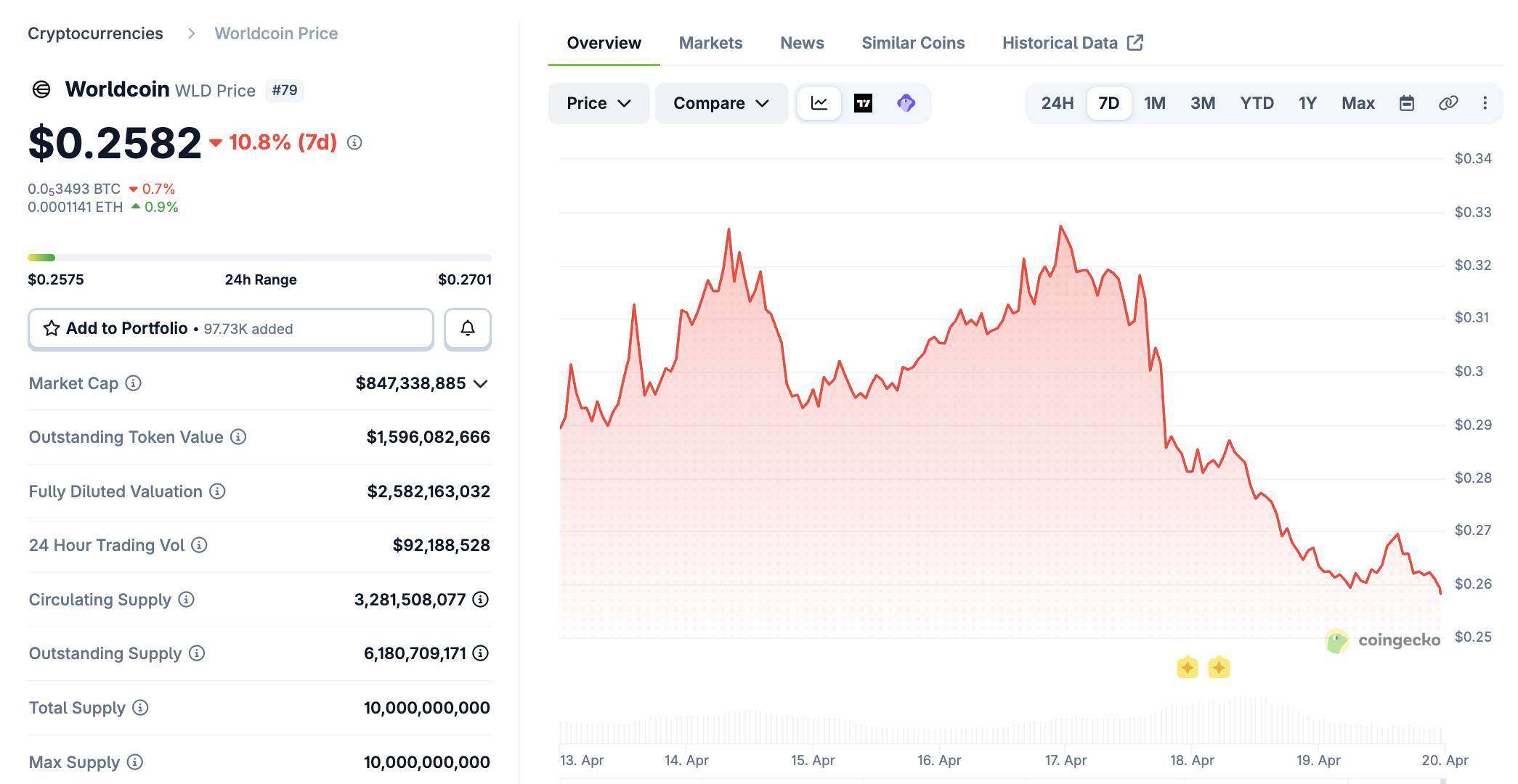The image size is (1518, 784).
Task: Select the line chart view icon
Action: [819, 103]
